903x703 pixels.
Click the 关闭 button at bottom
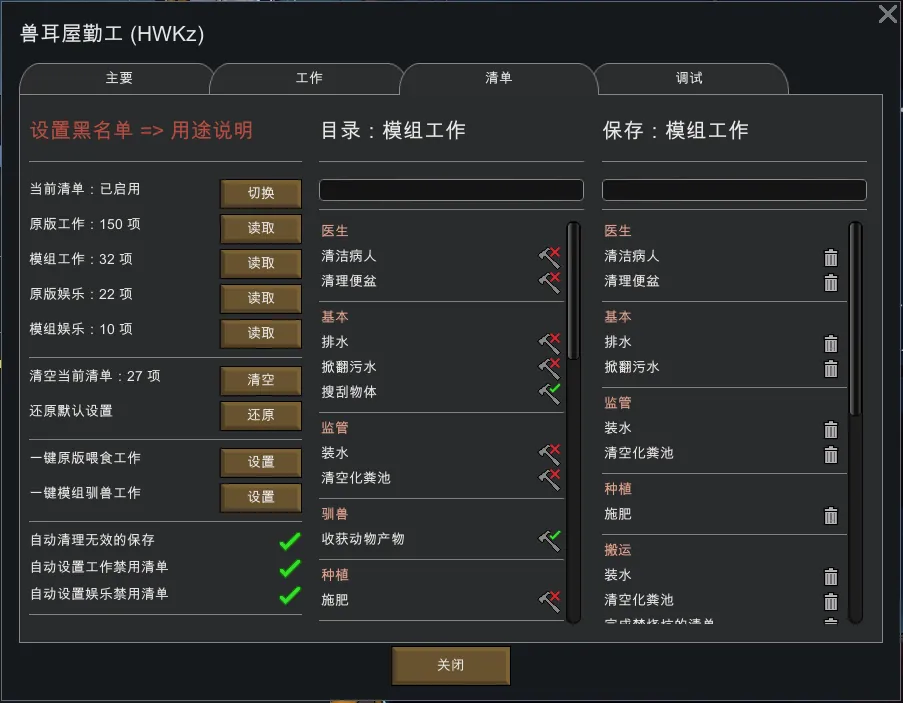(451, 665)
